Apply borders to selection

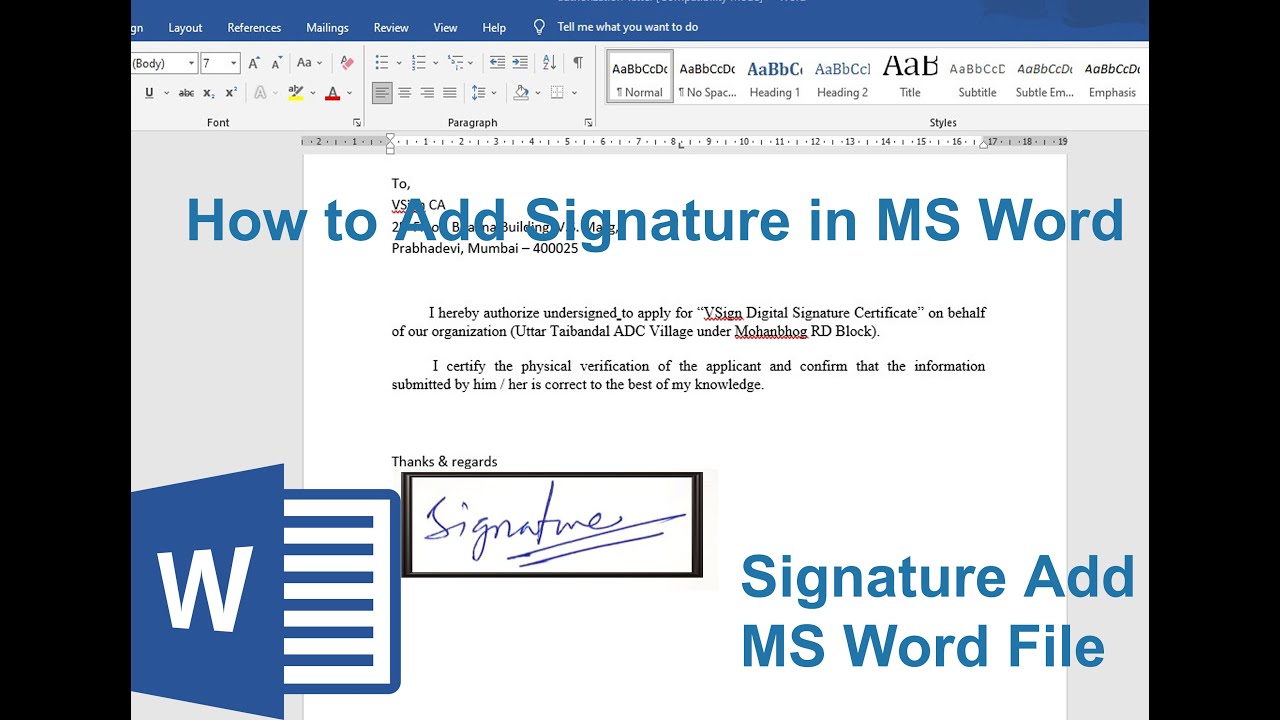point(557,93)
